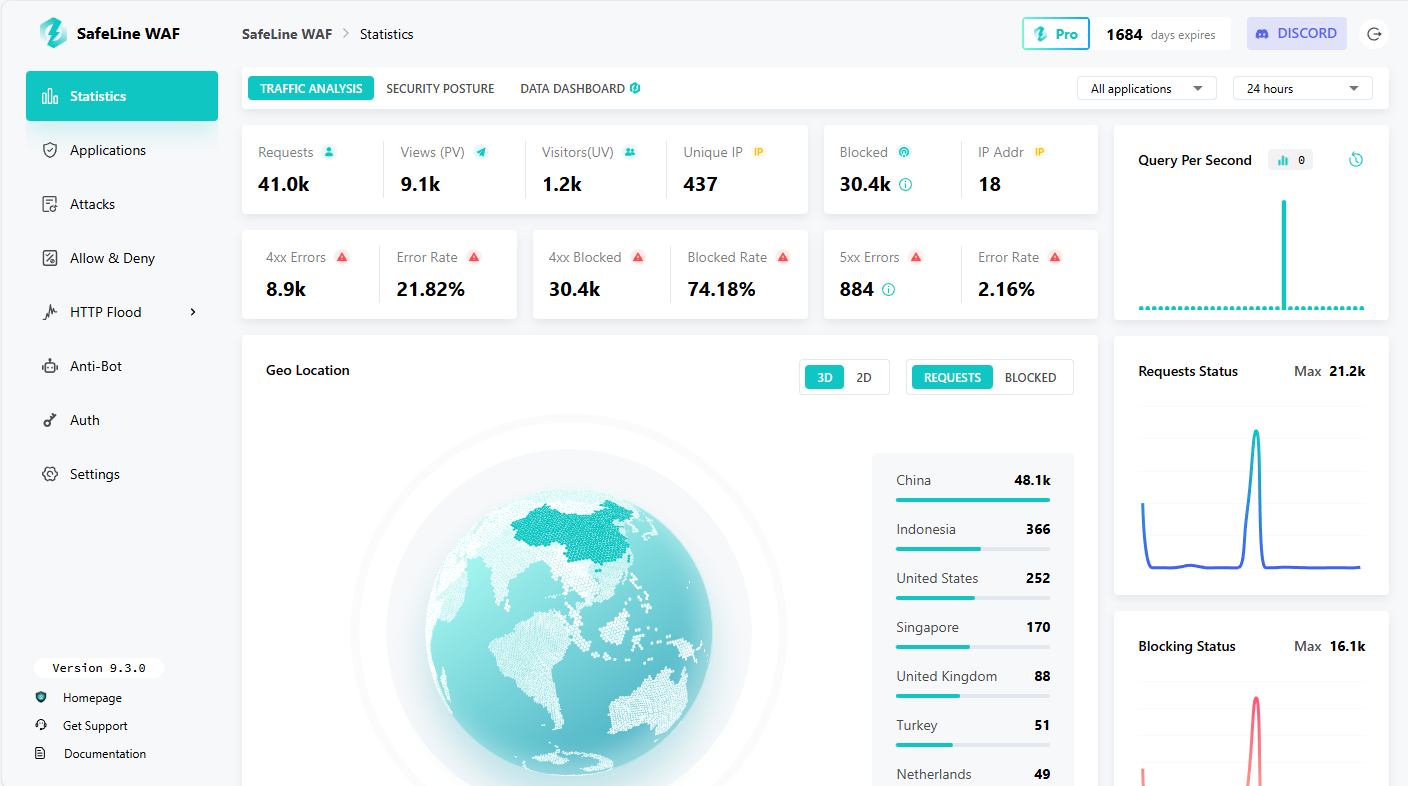Click the Query Per Second spike chart
Screen dimensions: 1408x786
click(x=1251, y=253)
